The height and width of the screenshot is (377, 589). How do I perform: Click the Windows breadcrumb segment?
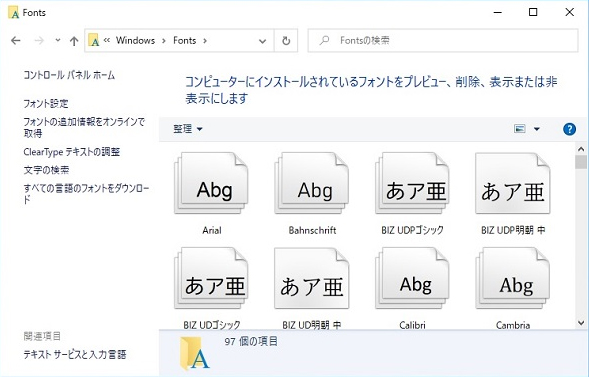(135, 40)
